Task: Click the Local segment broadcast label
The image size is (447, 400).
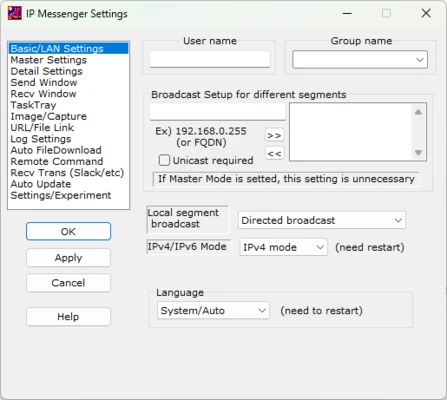Action: 188,219
